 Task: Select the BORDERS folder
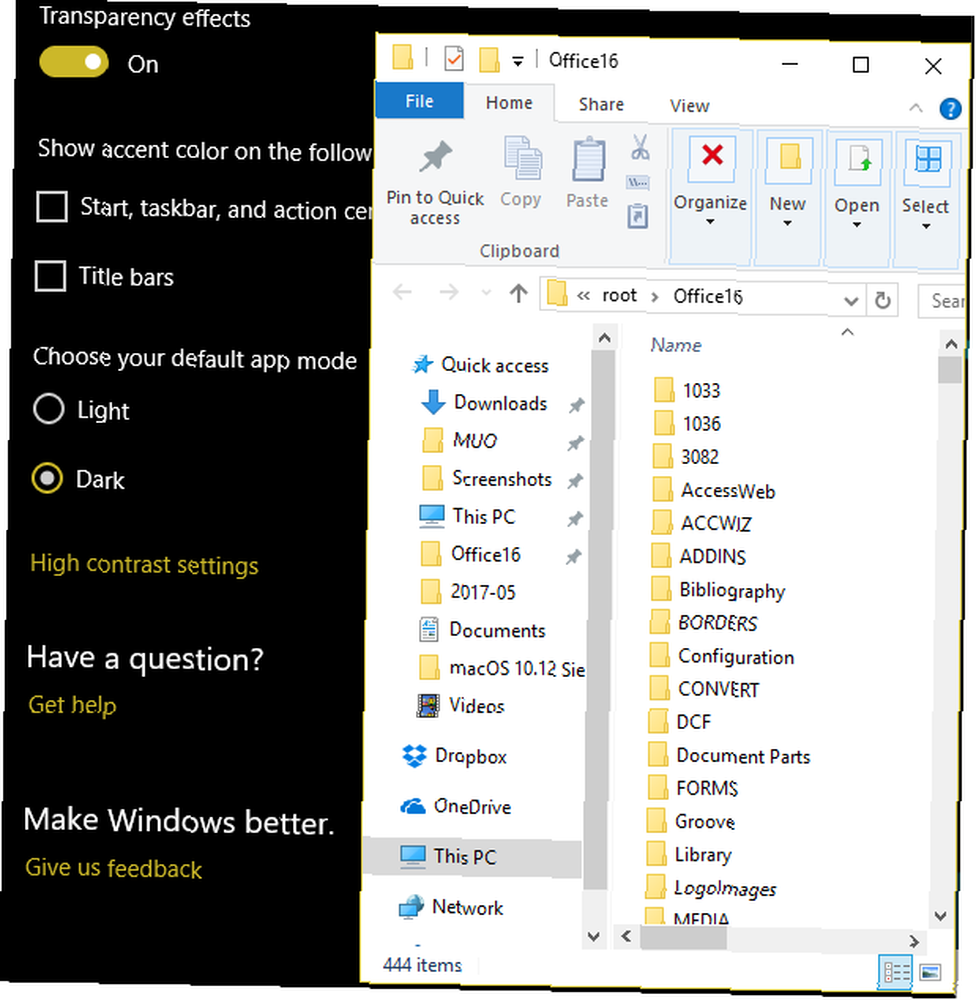click(704, 622)
